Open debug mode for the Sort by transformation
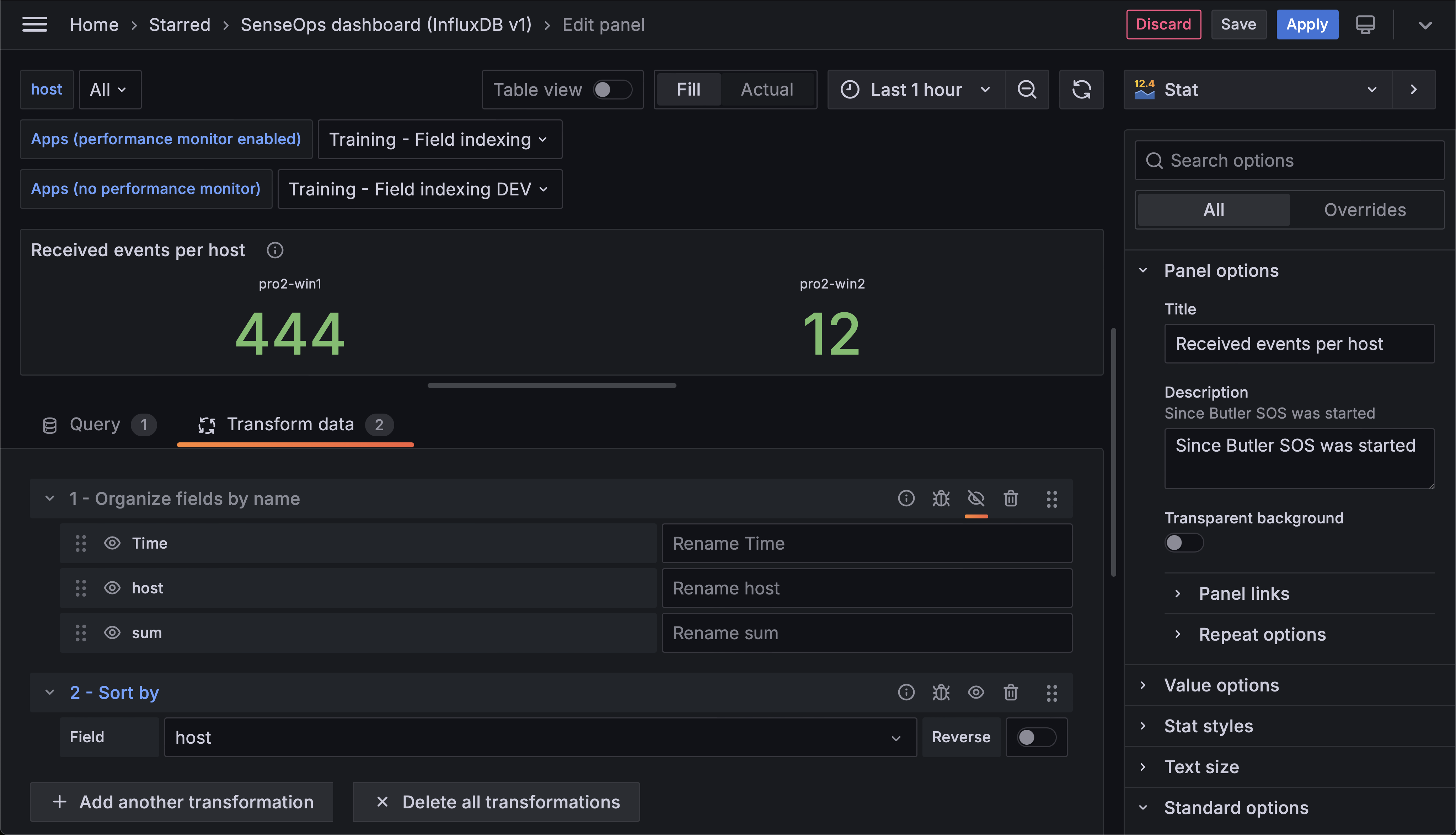The image size is (1456, 835). click(x=941, y=692)
